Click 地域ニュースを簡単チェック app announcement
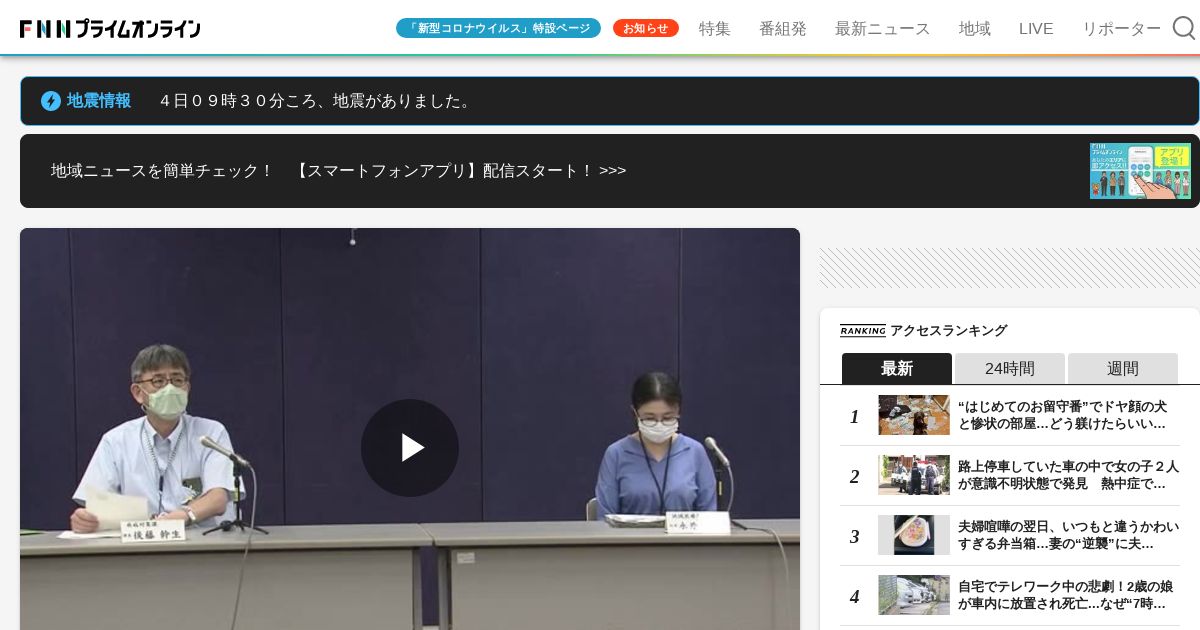Viewport: 1200px width, 630px height. [x=339, y=171]
